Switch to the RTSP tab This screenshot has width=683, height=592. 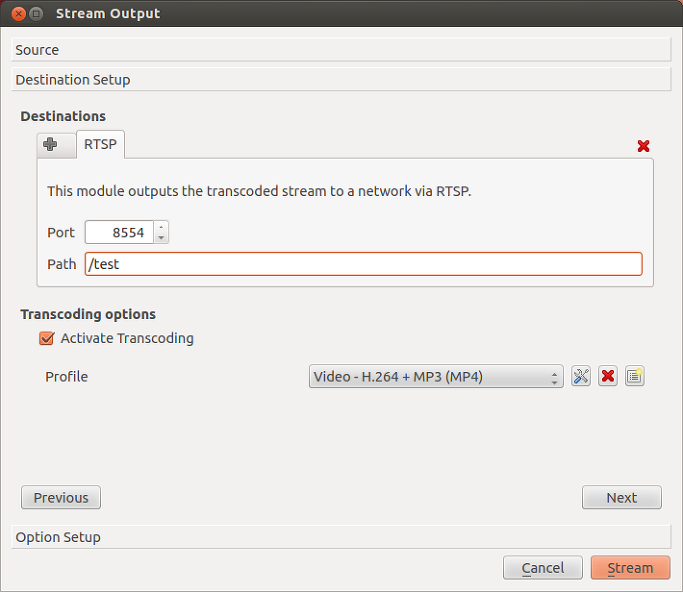pos(100,144)
